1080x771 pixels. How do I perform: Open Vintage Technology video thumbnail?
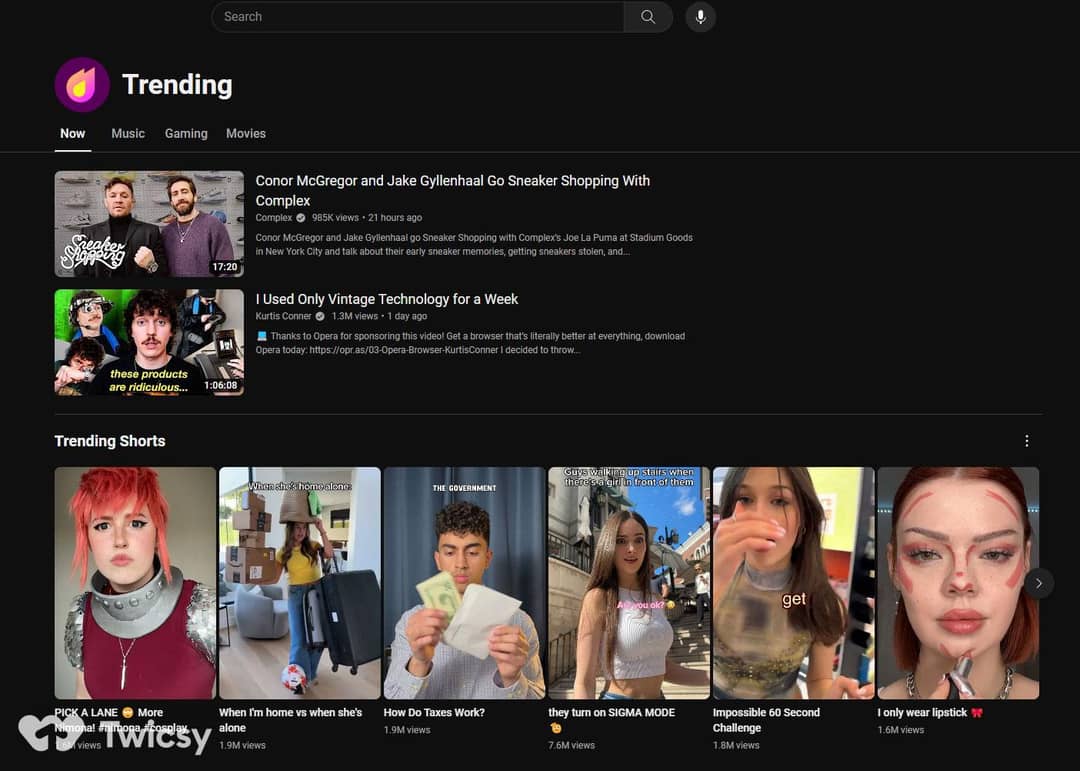149,342
